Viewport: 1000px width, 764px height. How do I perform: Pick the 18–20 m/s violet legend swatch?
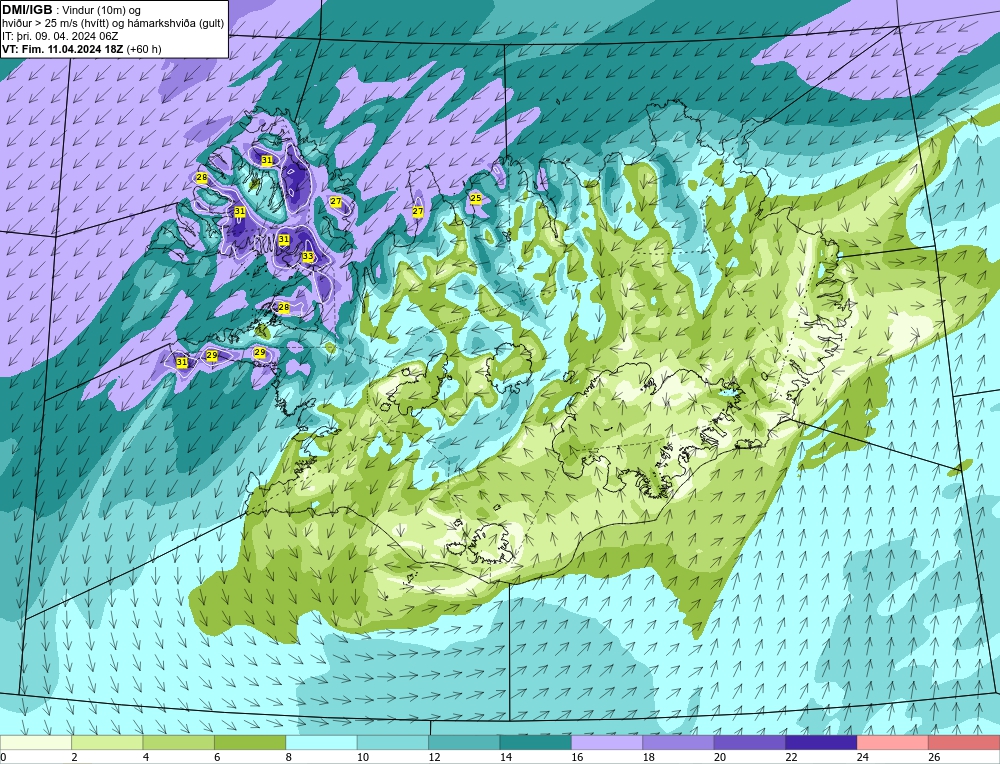tap(679, 742)
